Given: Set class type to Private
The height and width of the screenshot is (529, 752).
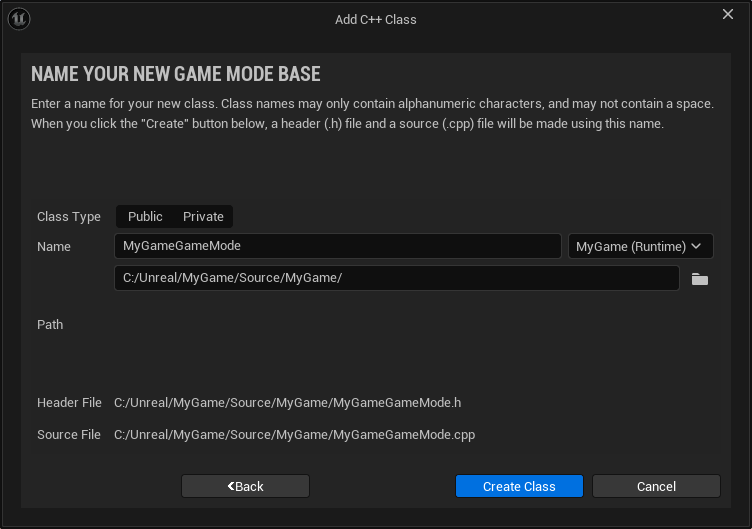Looking at the screenshot, I should (x=203, y=217).
